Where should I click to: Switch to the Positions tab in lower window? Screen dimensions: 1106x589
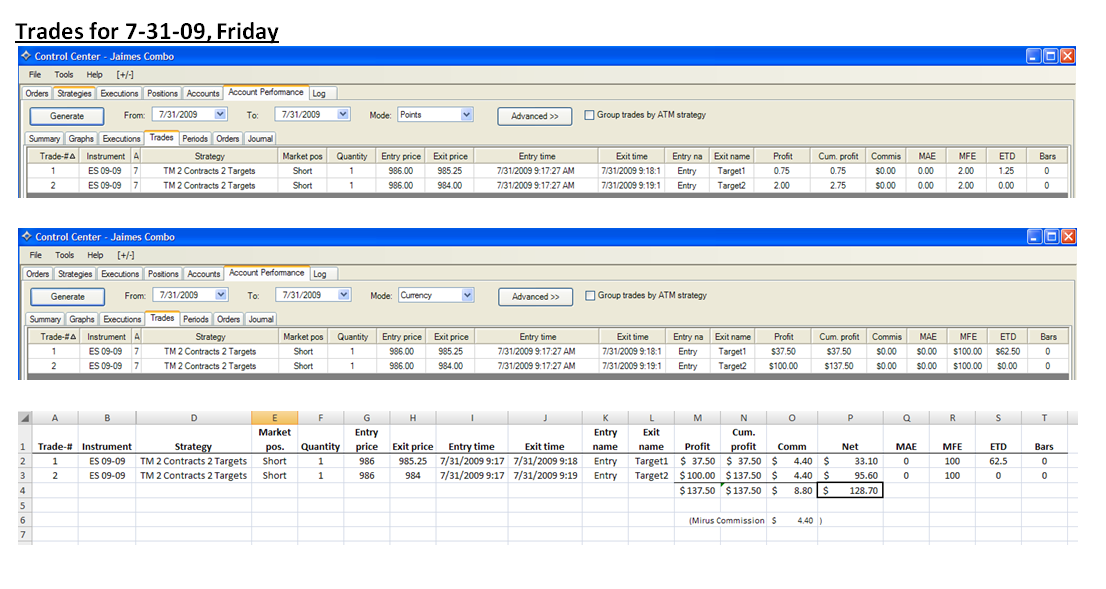pos(163,274)
